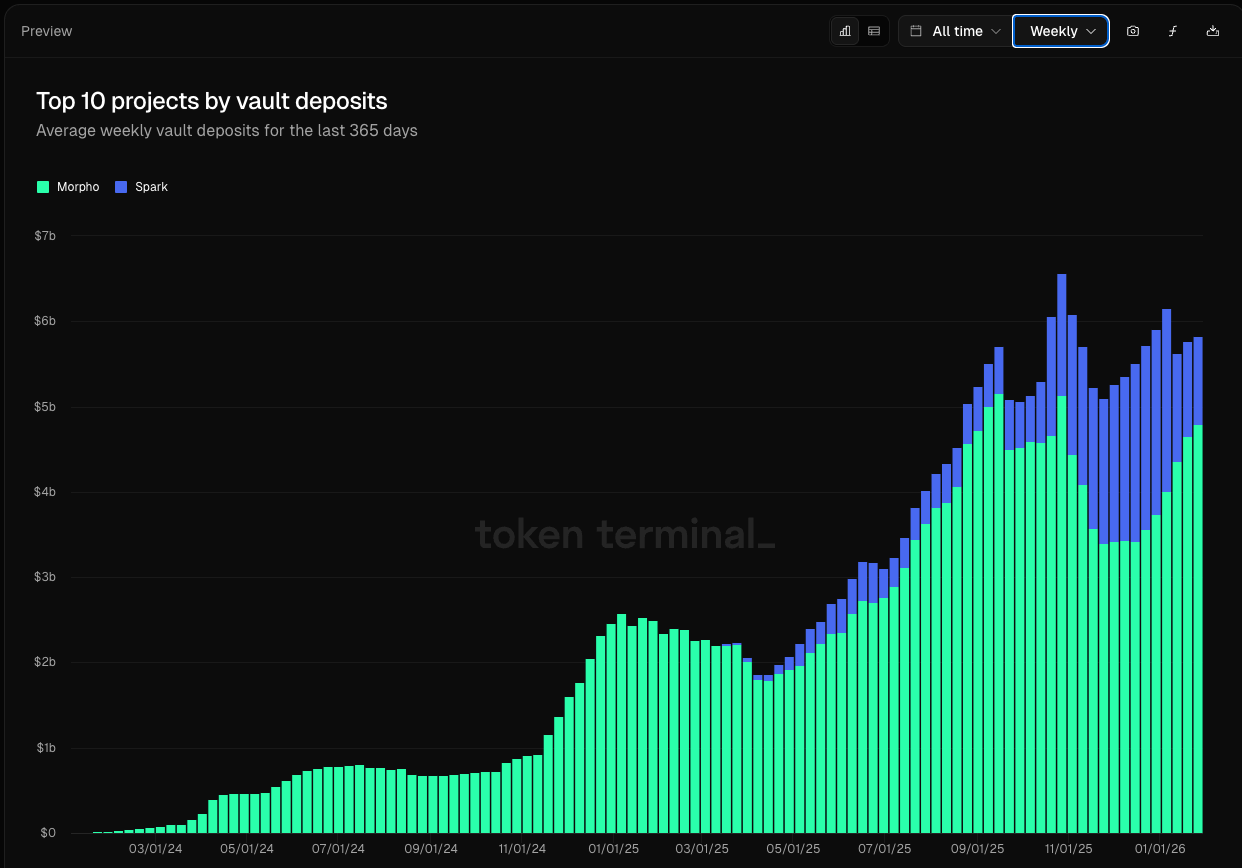This screenshot has width=1242, height=868.
Task: Open the All time date range dropdown
Action: pos(954,31)
